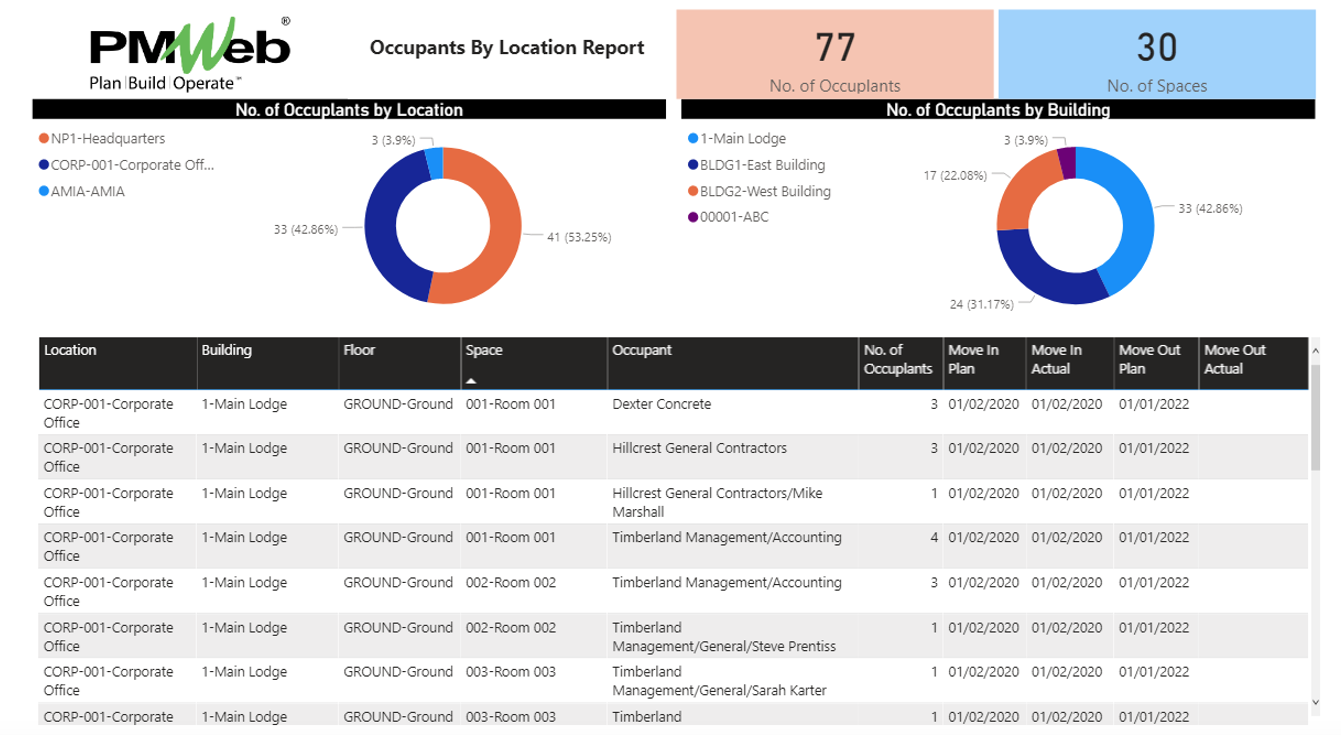The height and width of the screenshot is (735, 1341).
Task: Click the NP1-Headquarters legend marker dot
Action: (x=44, y=139)
